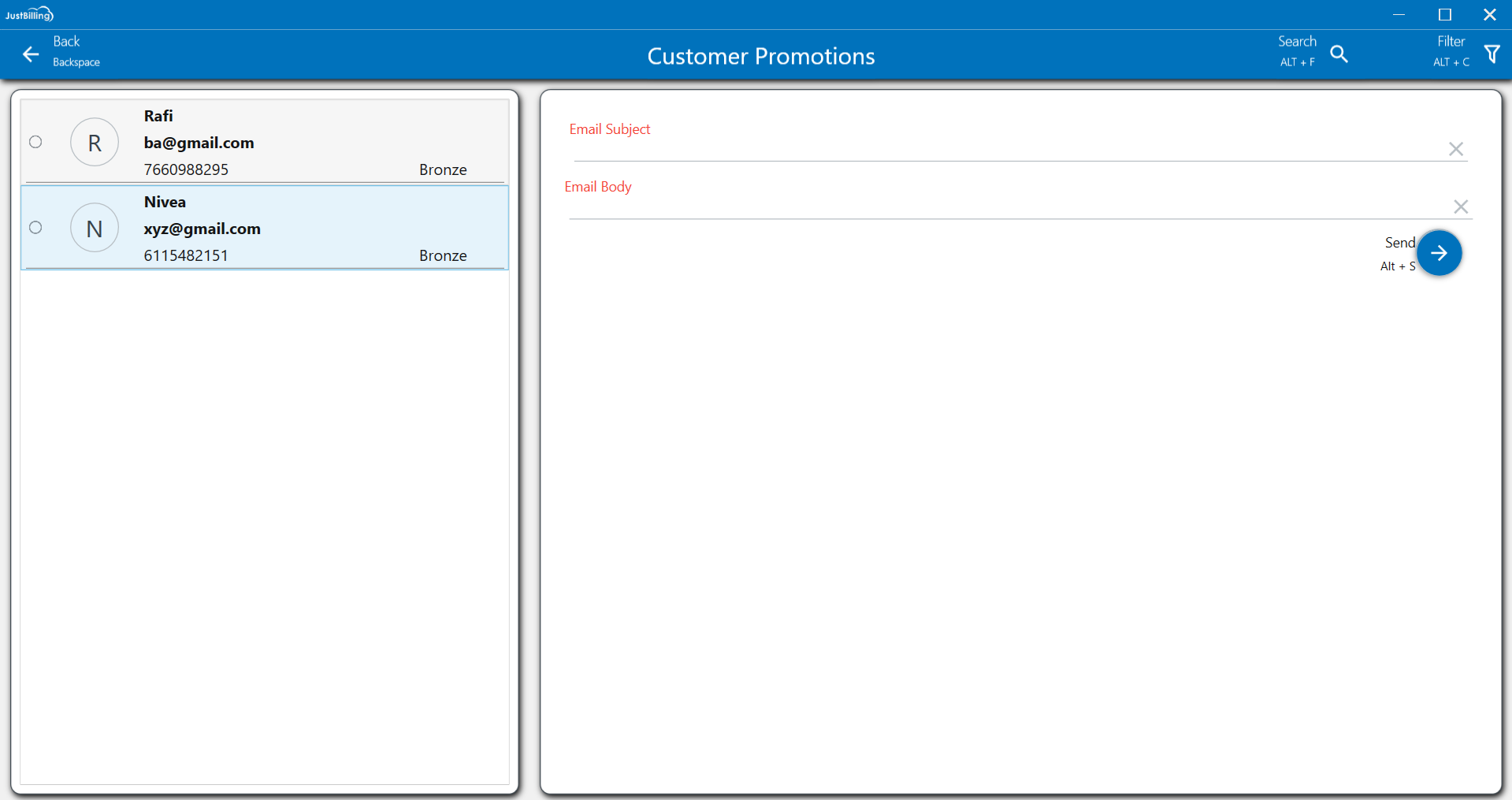
Task: Select customer email ba@gmail.com
Action: pyautogui.click(x=199, y=143)
